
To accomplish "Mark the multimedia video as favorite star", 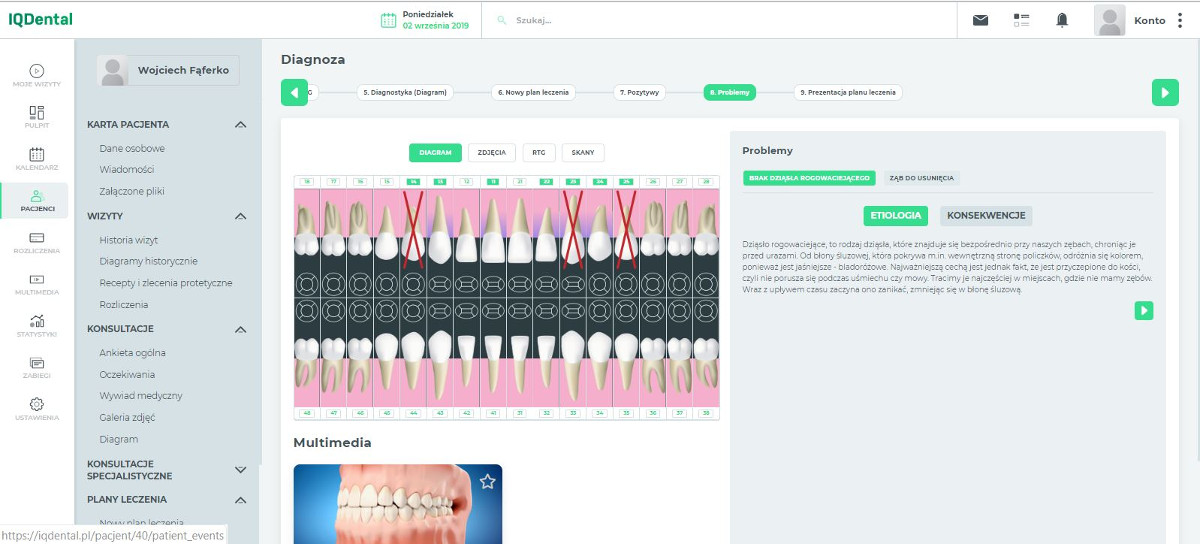I will pyautogui.click(x=487, y=481).
